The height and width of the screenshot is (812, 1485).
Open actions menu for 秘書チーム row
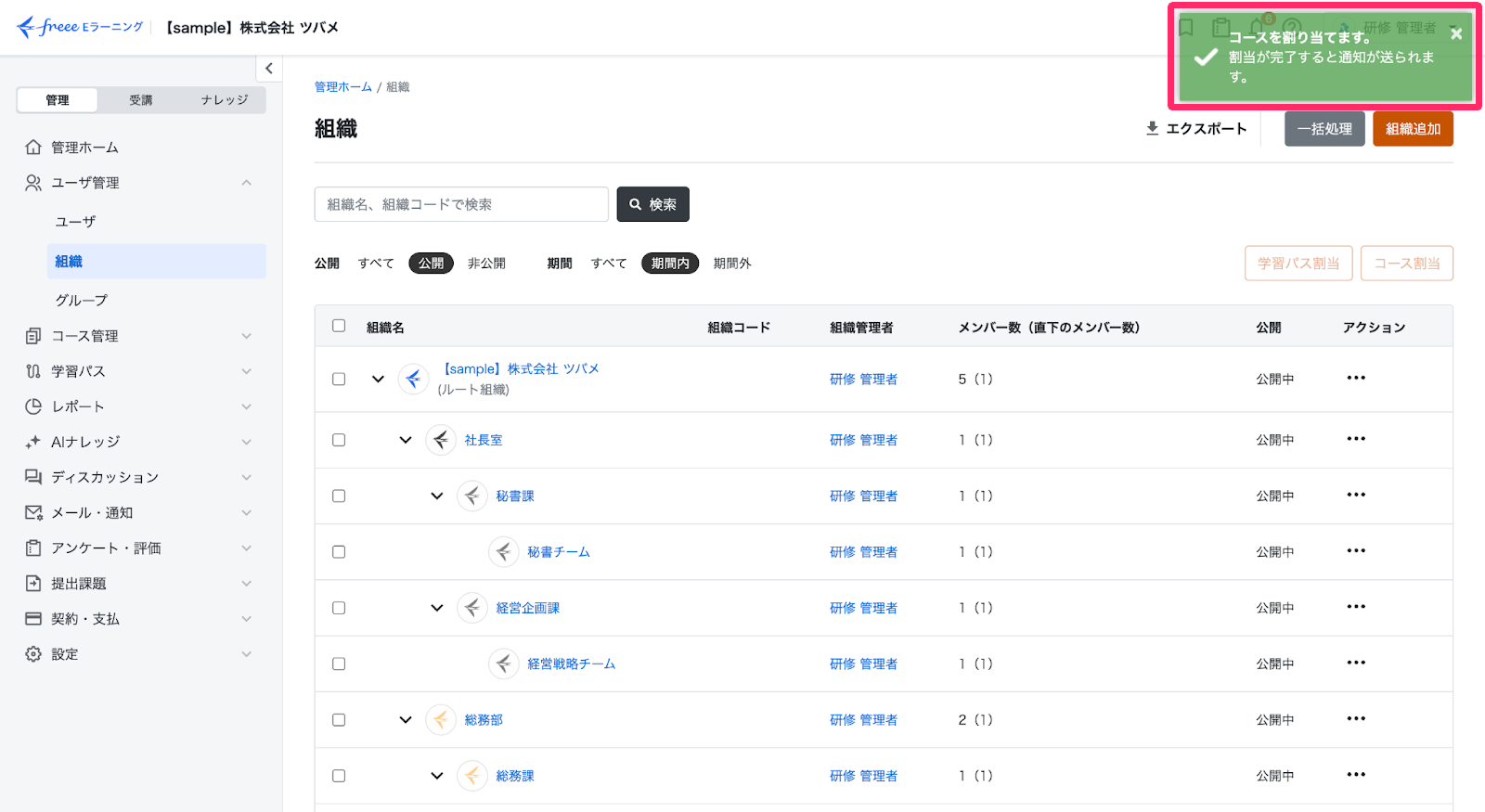1356,550
